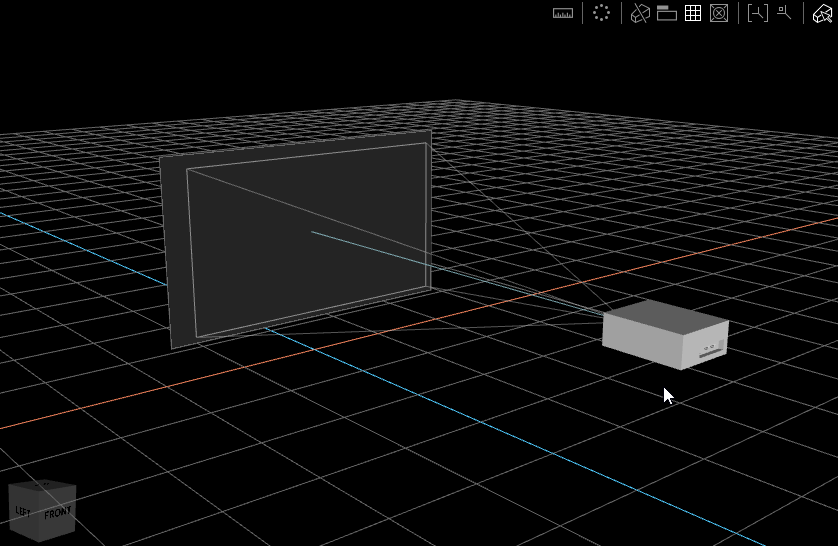Click the dotted circle orbit icon
Viewport: 838px width, 546px height.
601,13
